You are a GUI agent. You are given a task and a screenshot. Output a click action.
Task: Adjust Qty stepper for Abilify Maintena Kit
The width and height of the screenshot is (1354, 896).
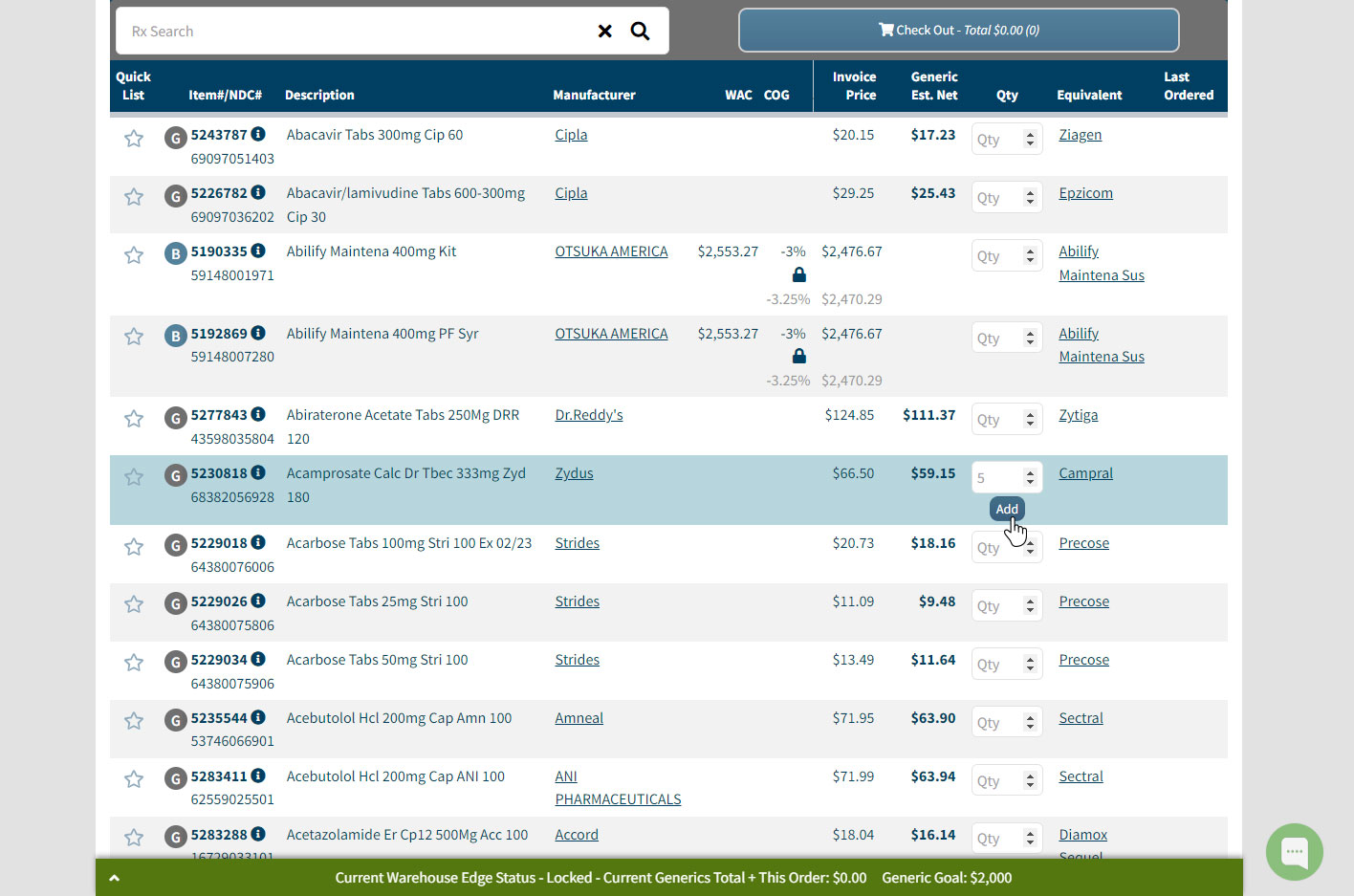(x=1030, y=256)
